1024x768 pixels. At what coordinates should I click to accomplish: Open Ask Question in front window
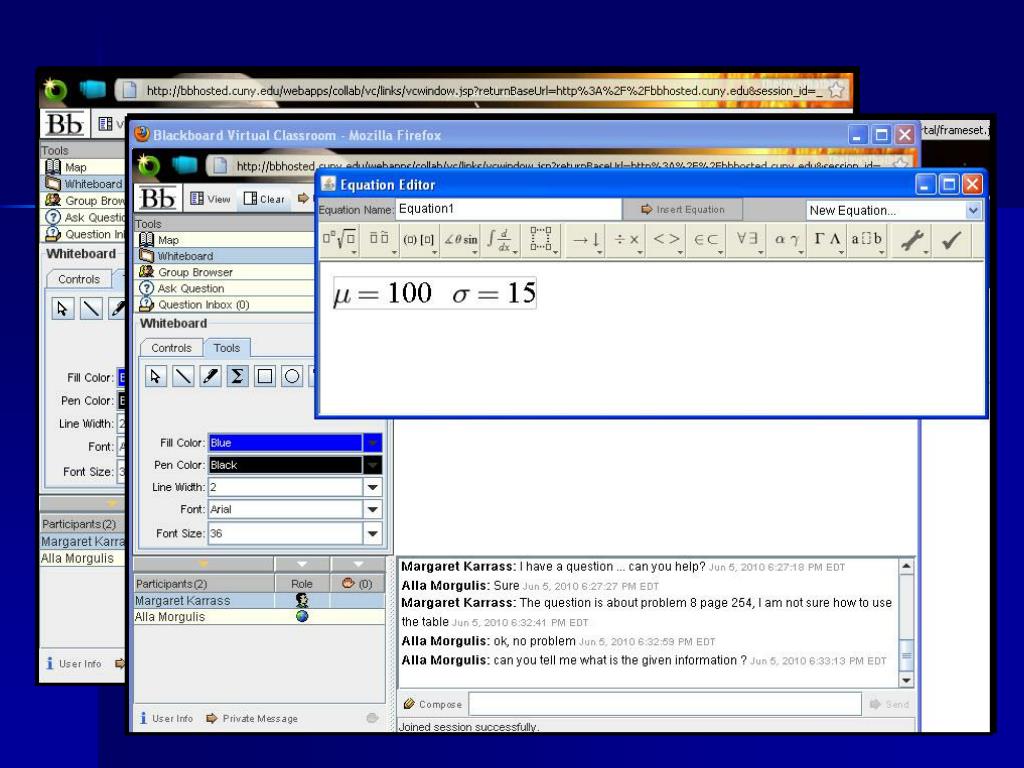[x=191, y=288]
